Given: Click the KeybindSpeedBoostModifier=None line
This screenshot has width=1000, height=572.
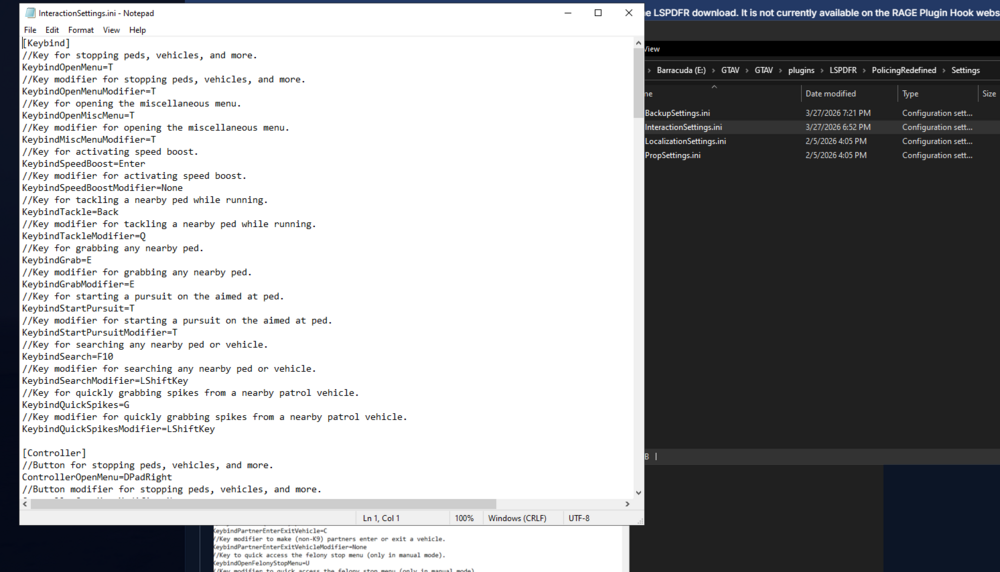Looking at the screenshot, I should [102, 187].
